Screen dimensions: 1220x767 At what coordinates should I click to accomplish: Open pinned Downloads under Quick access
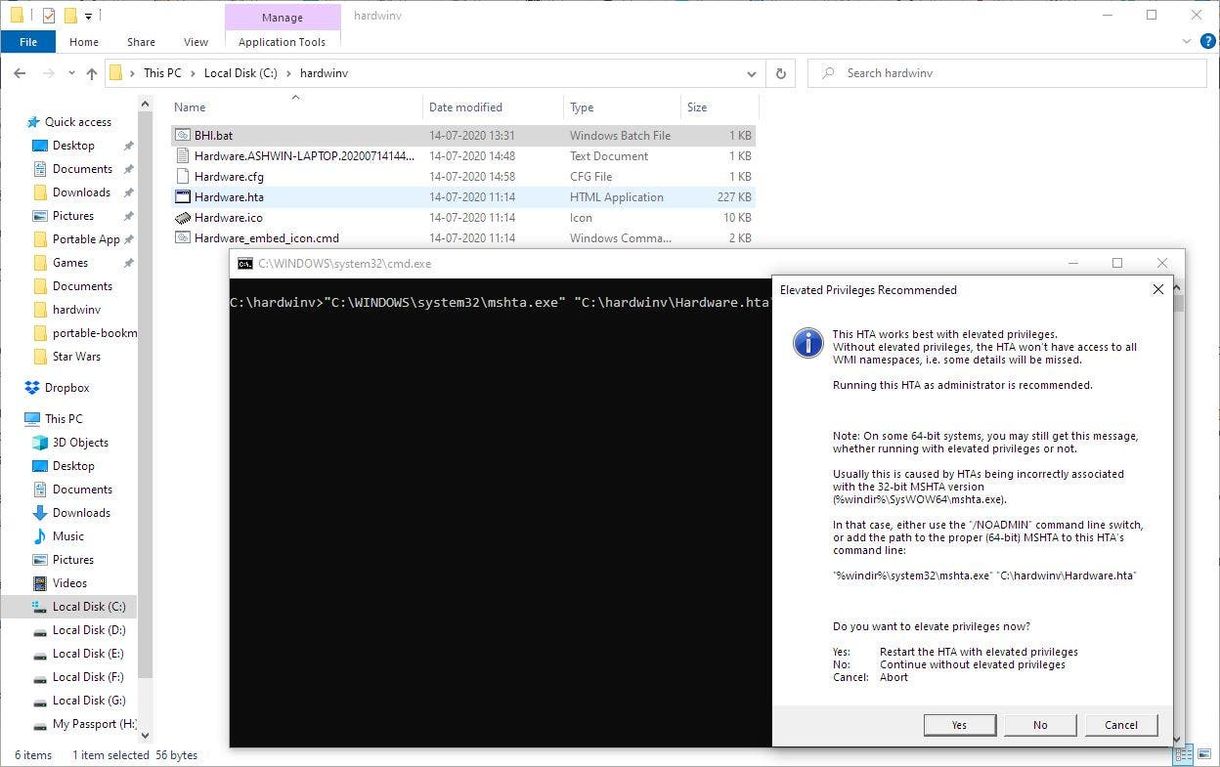click(x=81, y=192)
